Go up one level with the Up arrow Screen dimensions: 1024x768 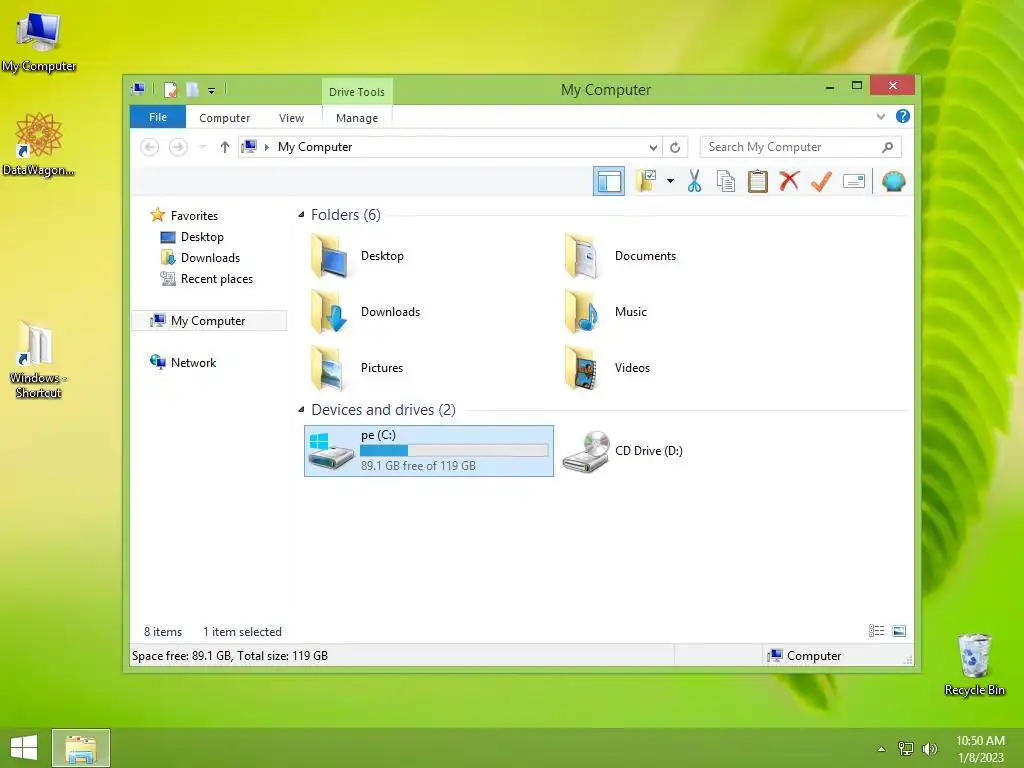pos(225,147)
